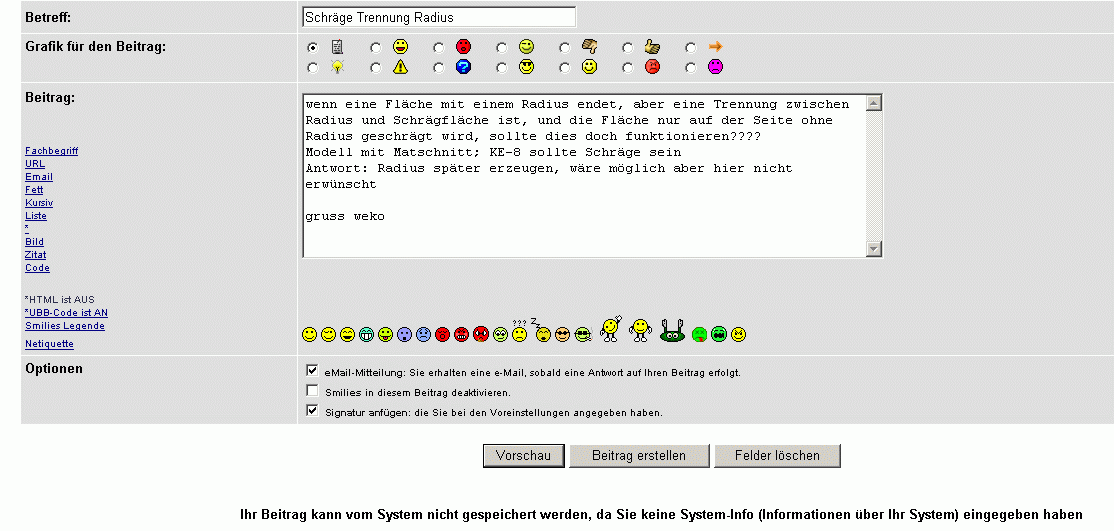Insert the green screaming smiley
1114x531 pixels.
click(x=718, y=335)
